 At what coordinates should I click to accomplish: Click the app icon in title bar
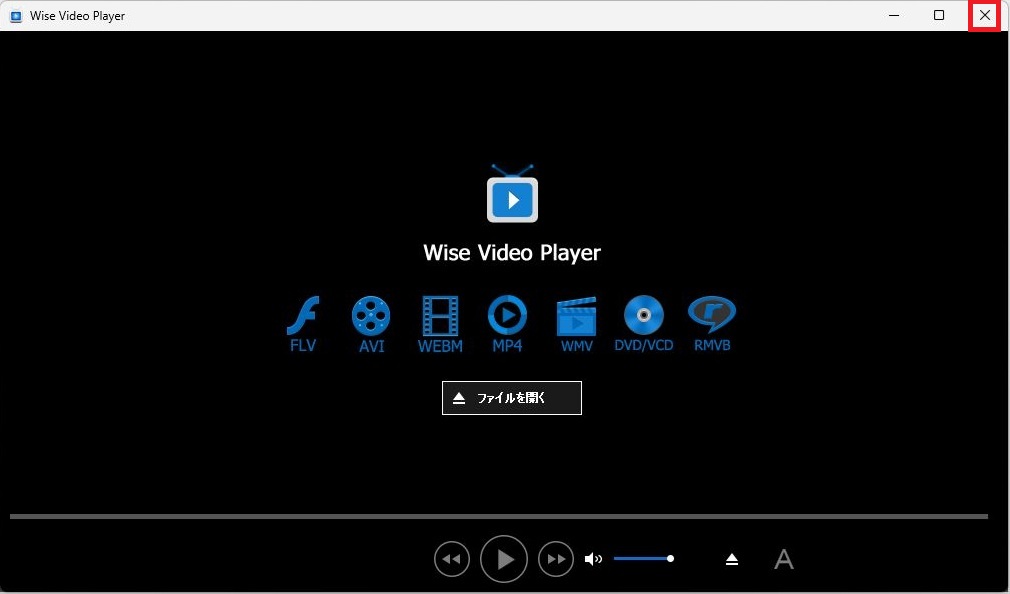pos(15,16)
